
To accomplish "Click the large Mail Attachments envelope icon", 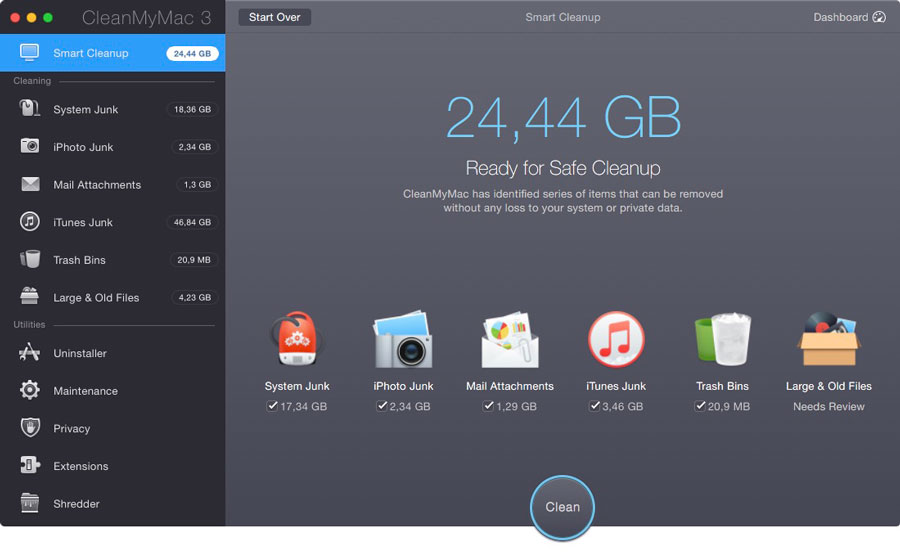I will pos(510,339).
